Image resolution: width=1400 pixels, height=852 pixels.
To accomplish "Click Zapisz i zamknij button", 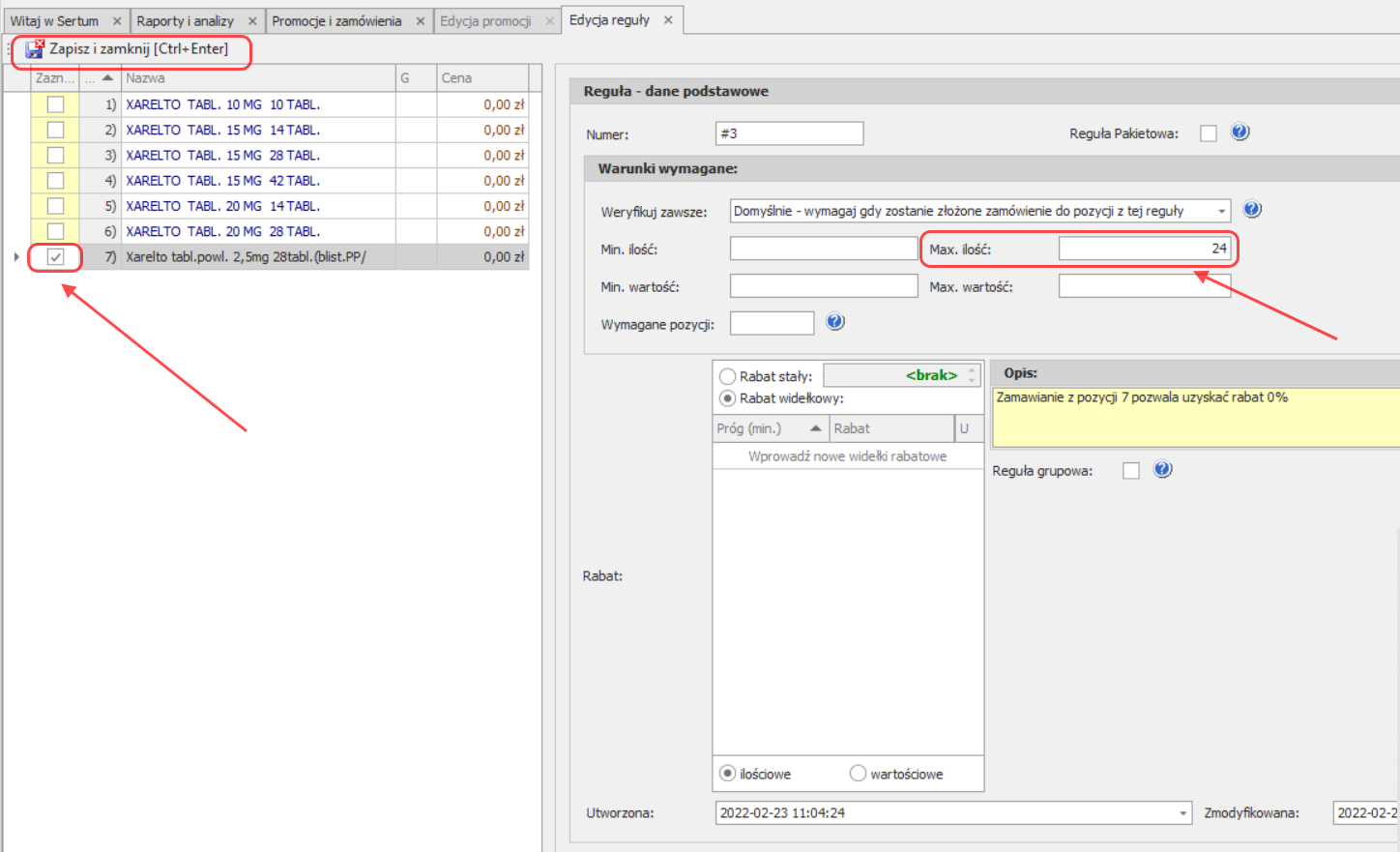I will click(138, 49).
